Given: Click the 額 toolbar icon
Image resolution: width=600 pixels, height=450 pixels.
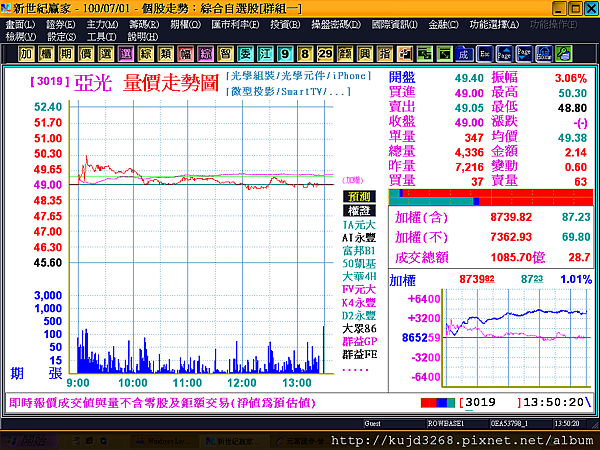Looking at the screenshot, I should [x=345, y=54].
